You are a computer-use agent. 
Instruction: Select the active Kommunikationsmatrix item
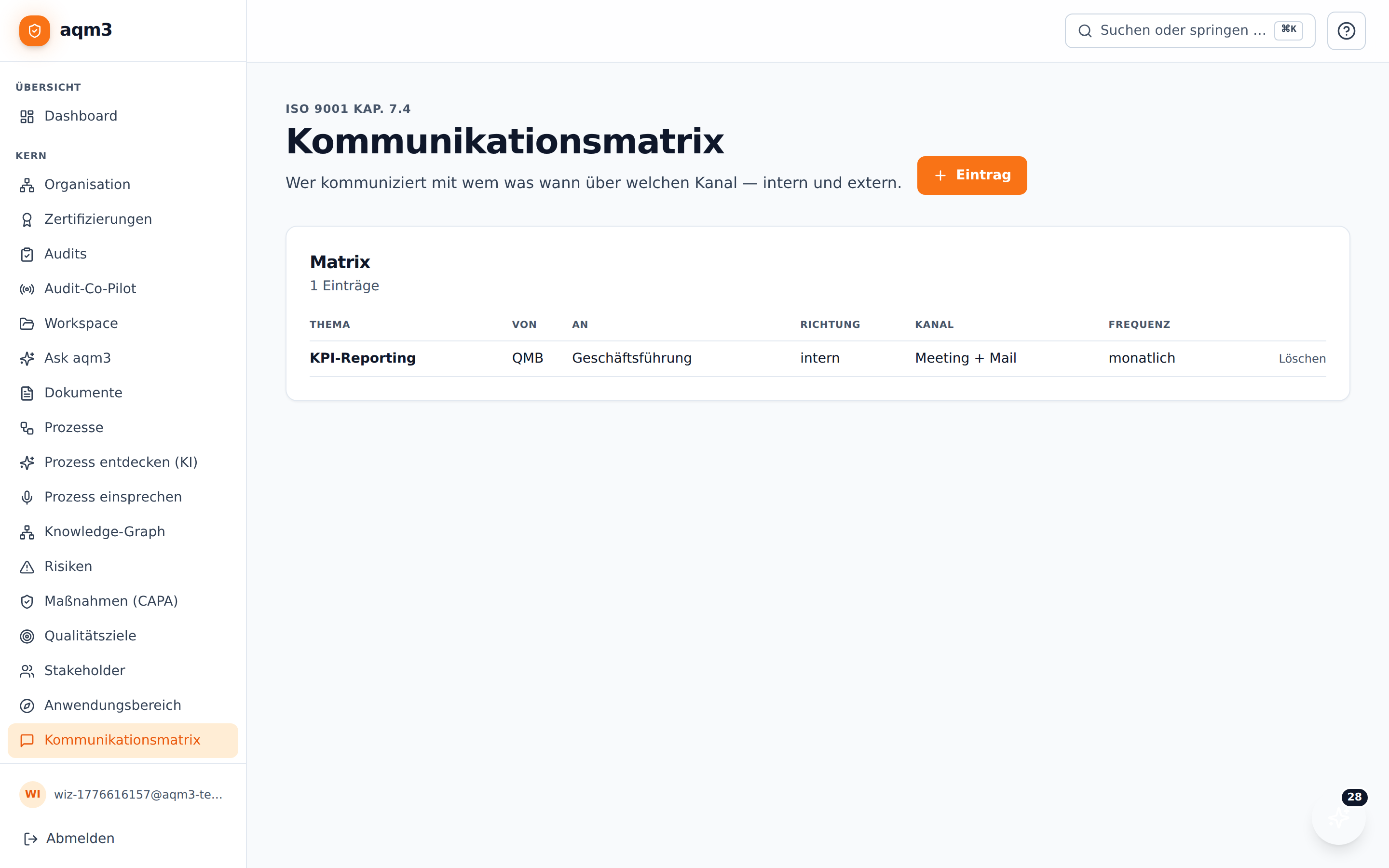coord(123,741)
